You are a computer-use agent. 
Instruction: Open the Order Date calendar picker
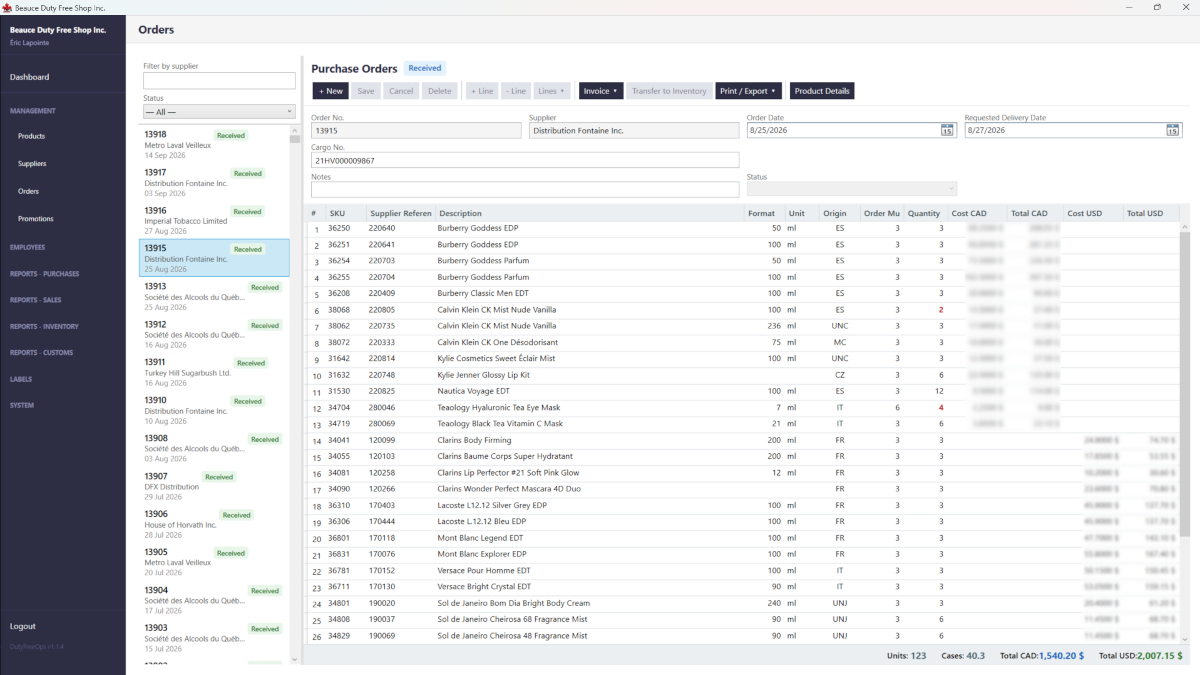coord(947,130)
